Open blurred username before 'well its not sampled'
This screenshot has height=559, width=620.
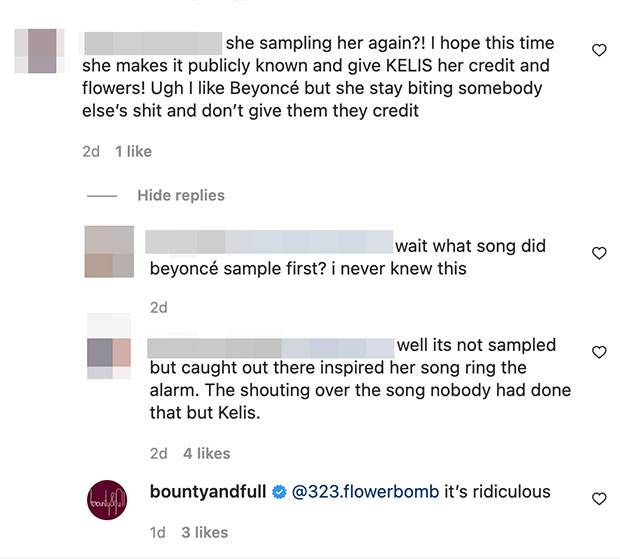269,346
